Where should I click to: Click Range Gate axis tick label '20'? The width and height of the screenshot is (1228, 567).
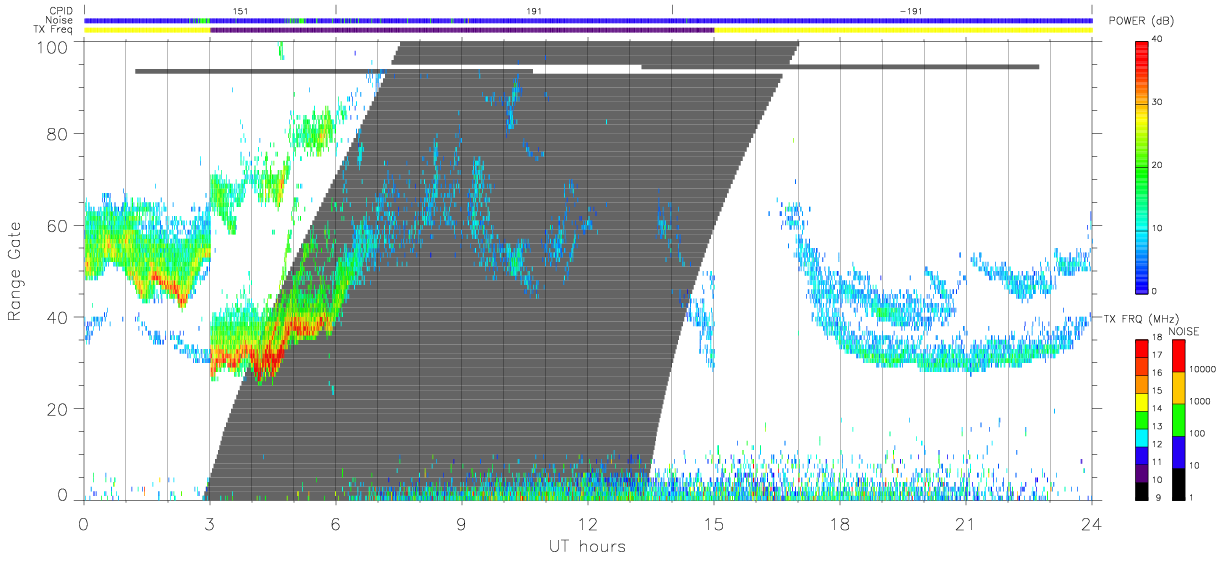pyautogui.click(x=59, y=409)
